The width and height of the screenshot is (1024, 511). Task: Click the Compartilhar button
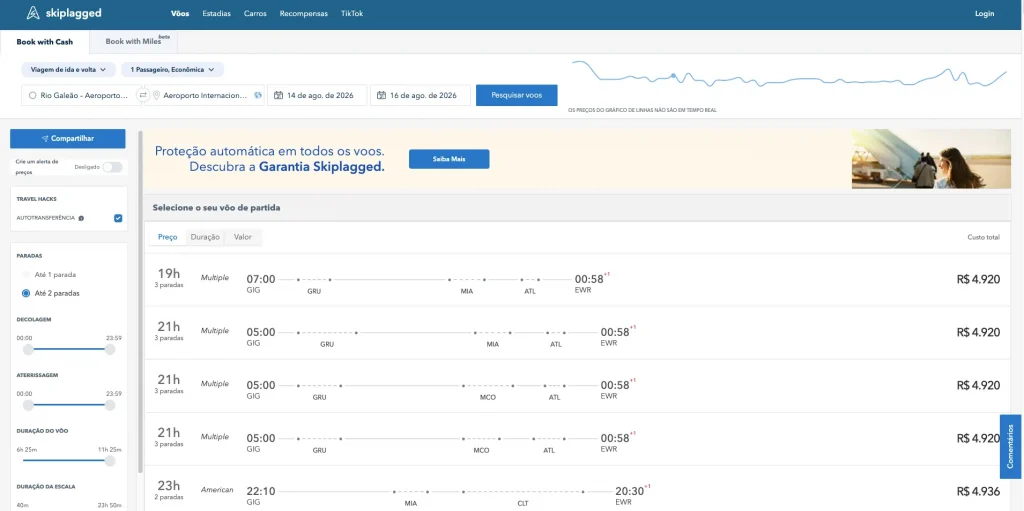(68, 139)
